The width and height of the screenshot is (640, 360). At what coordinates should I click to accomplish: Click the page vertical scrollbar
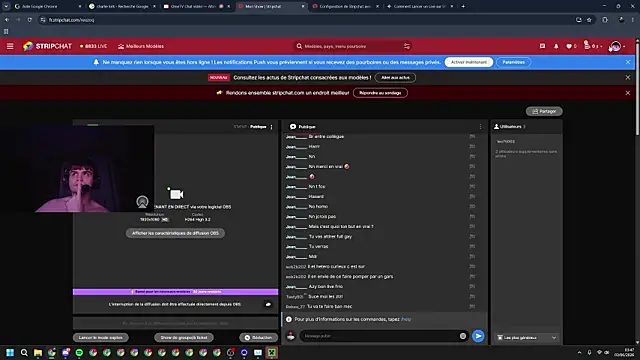637,88
